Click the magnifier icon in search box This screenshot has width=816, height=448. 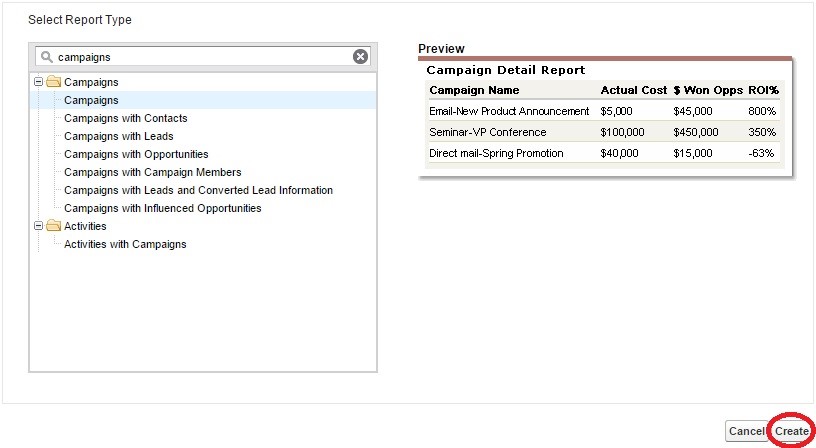47,57
